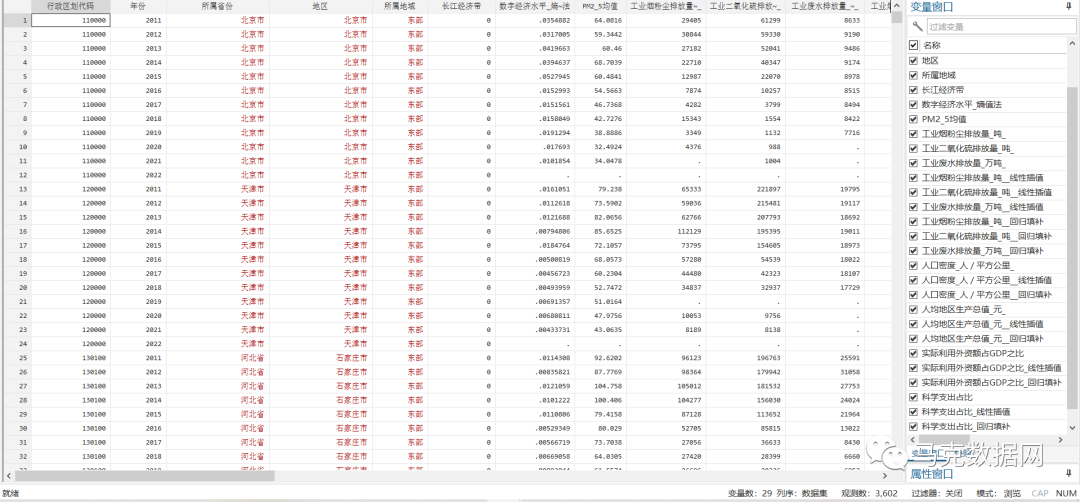Toggle the 人均地区生产总值_元_ checkbox
Screen dimensions: 1080x502
914,310
